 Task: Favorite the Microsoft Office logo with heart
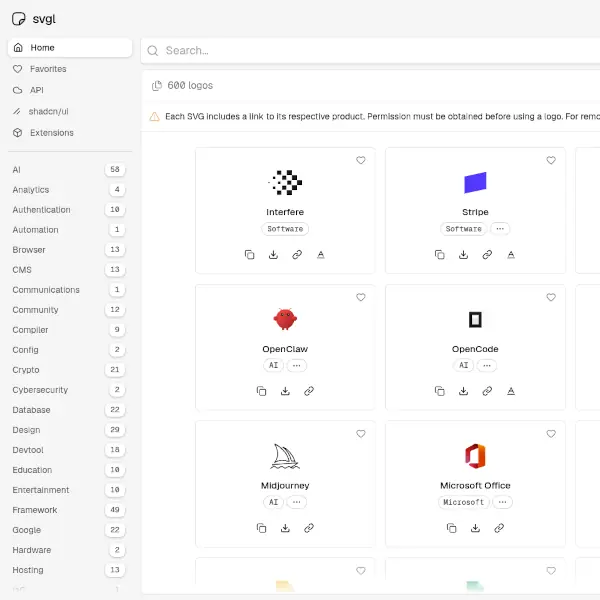551,434
